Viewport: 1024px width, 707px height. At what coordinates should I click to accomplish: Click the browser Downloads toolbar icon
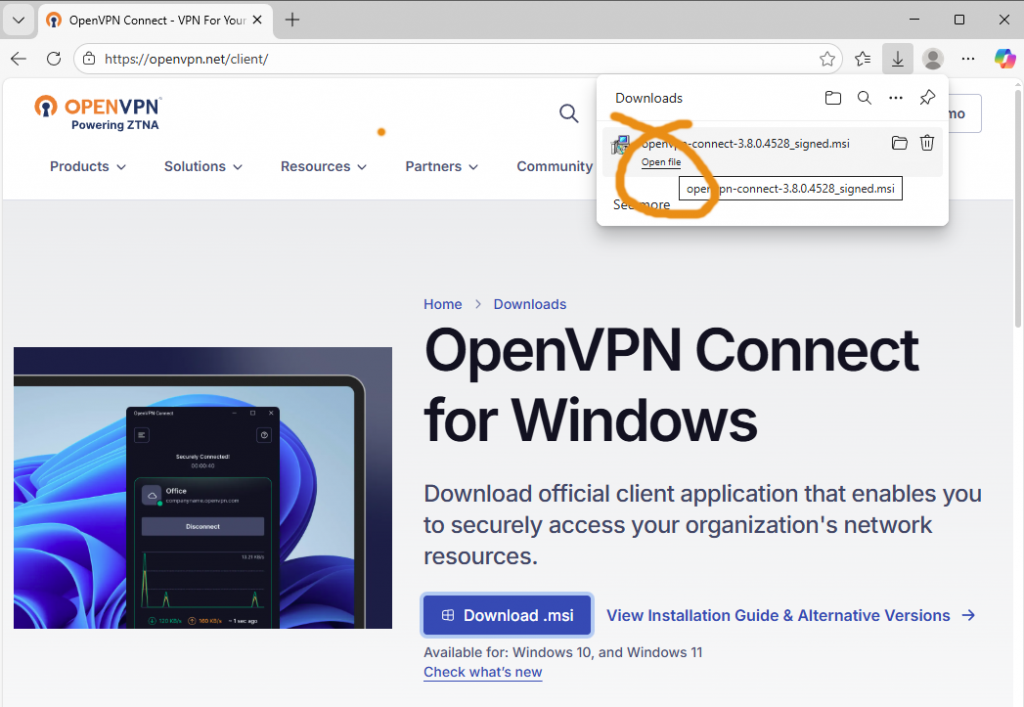click(897, 59)
